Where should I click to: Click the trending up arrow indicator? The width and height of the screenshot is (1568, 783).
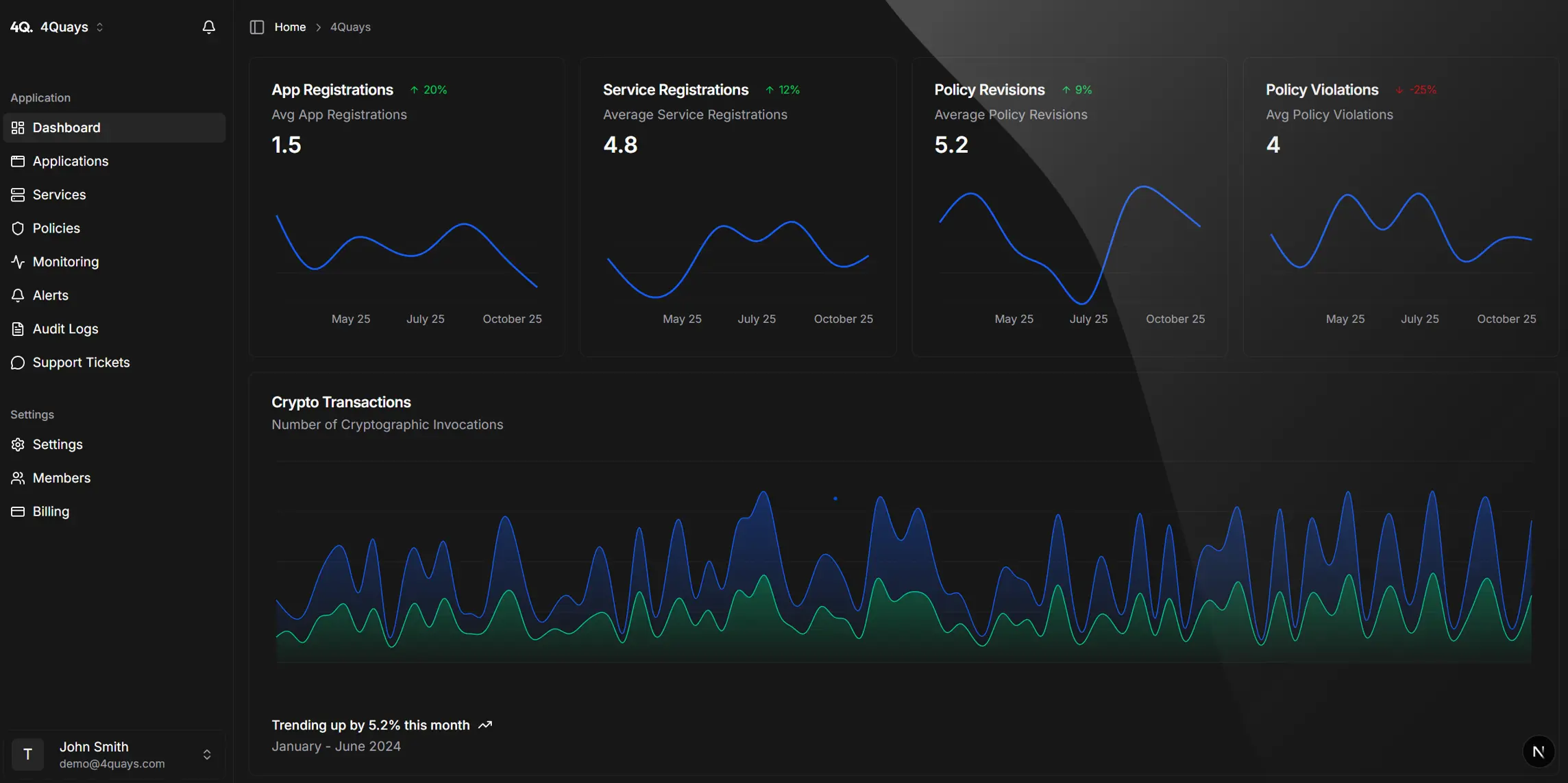point(485,725)
